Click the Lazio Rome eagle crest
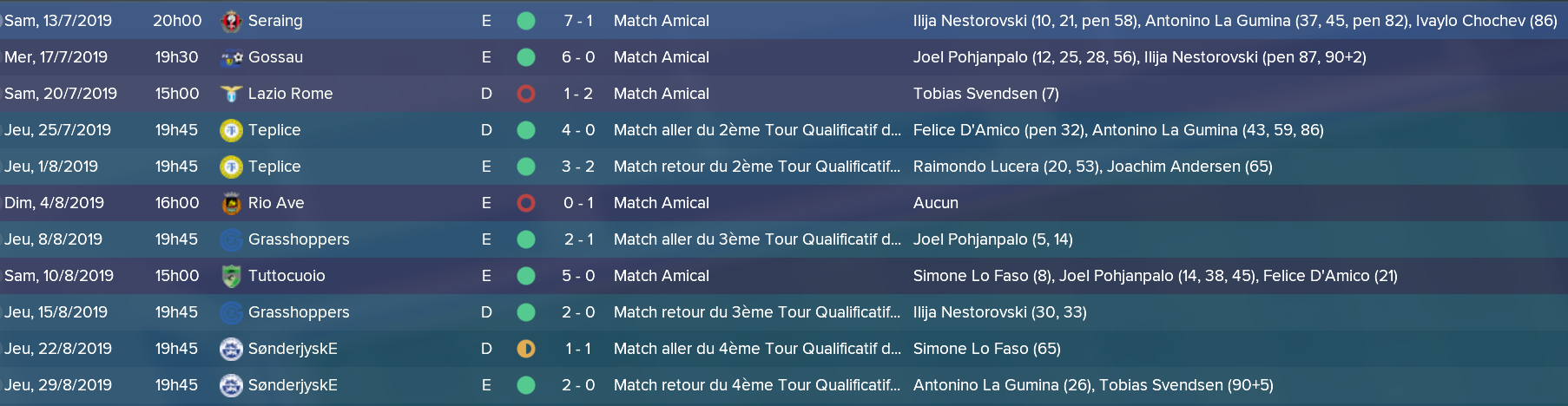Screen dimensions: 1568x406 pos(231,94)
